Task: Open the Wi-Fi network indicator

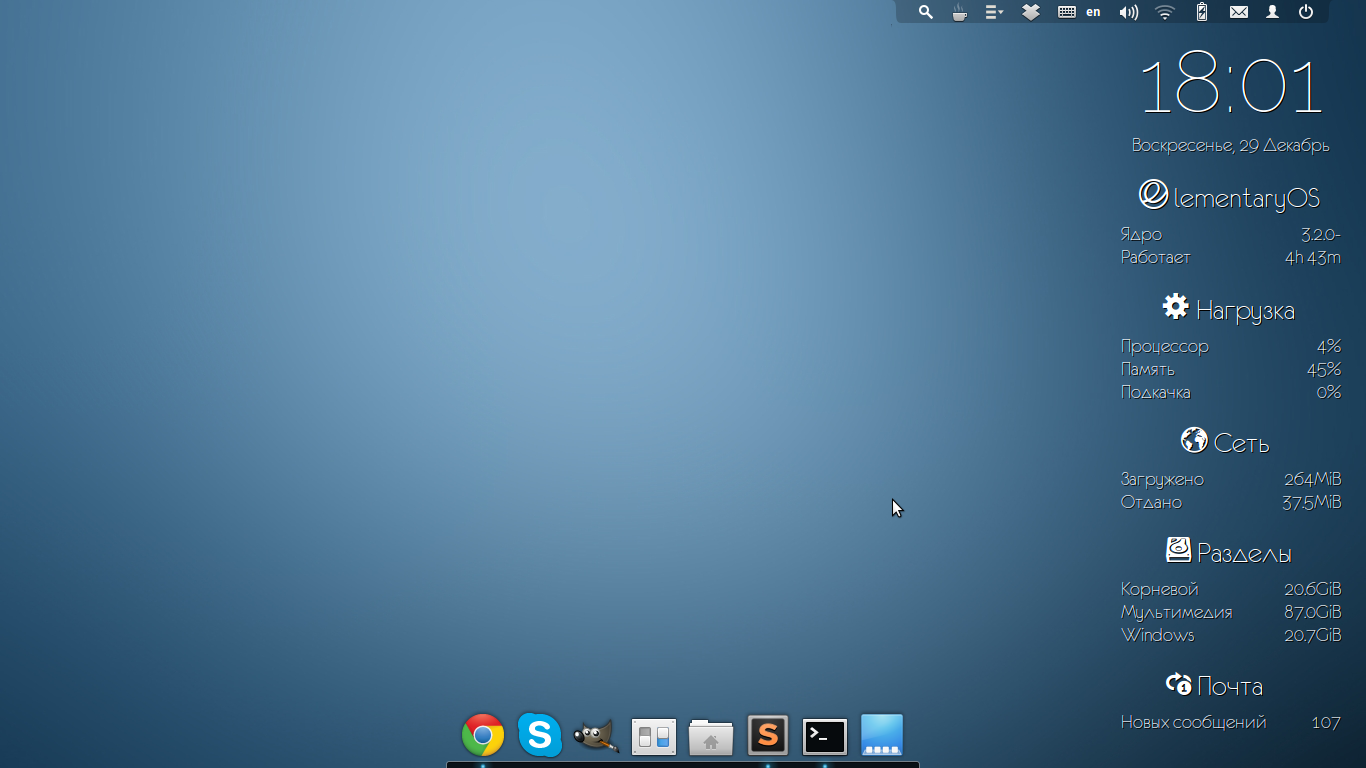Action: point(1165,12)
